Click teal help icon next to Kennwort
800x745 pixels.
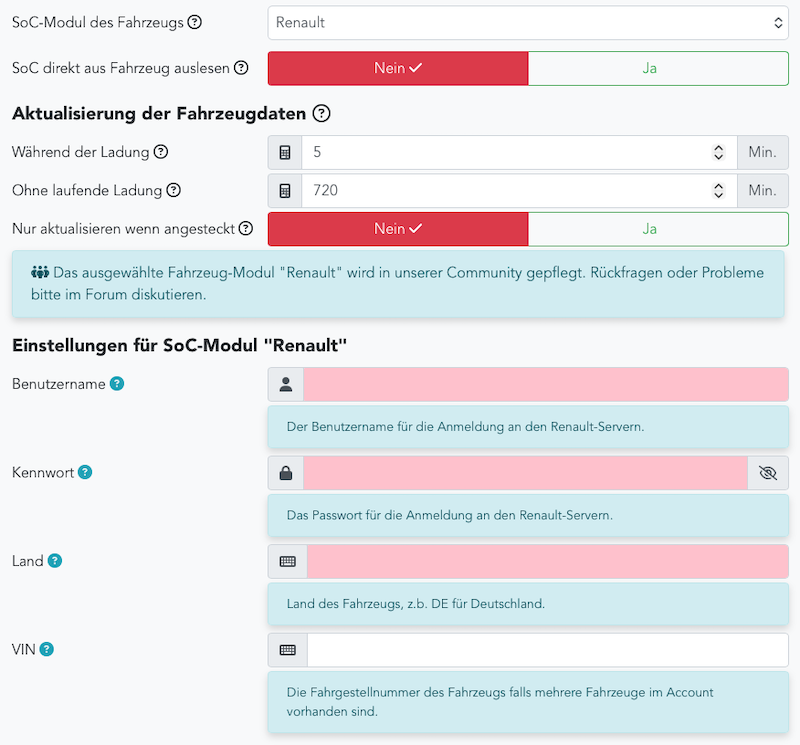tap(85, 472)
